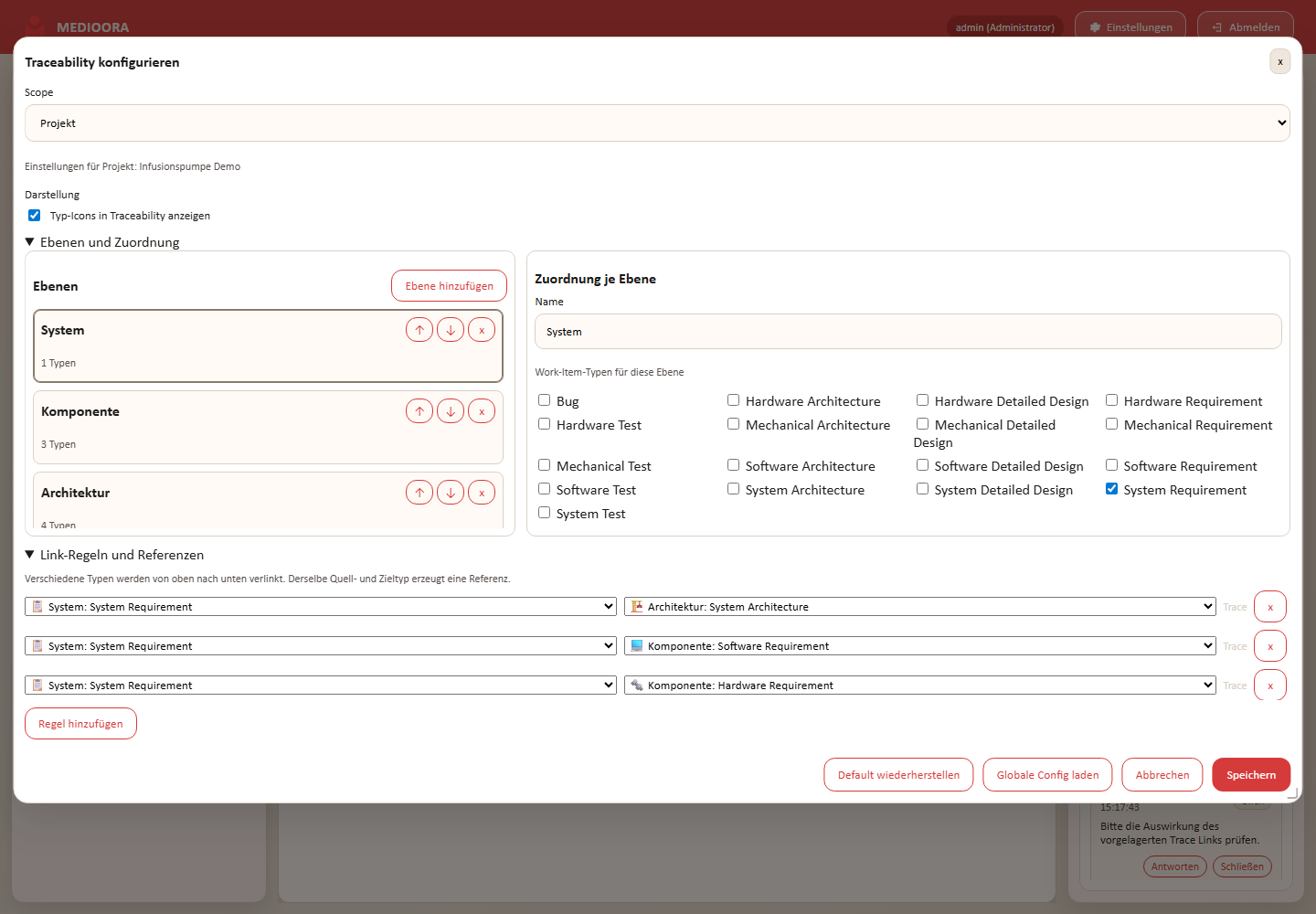The height and width of the screenshot is (914, 1316).
Task: Move Komponente level up
Action: coord(419,411)
